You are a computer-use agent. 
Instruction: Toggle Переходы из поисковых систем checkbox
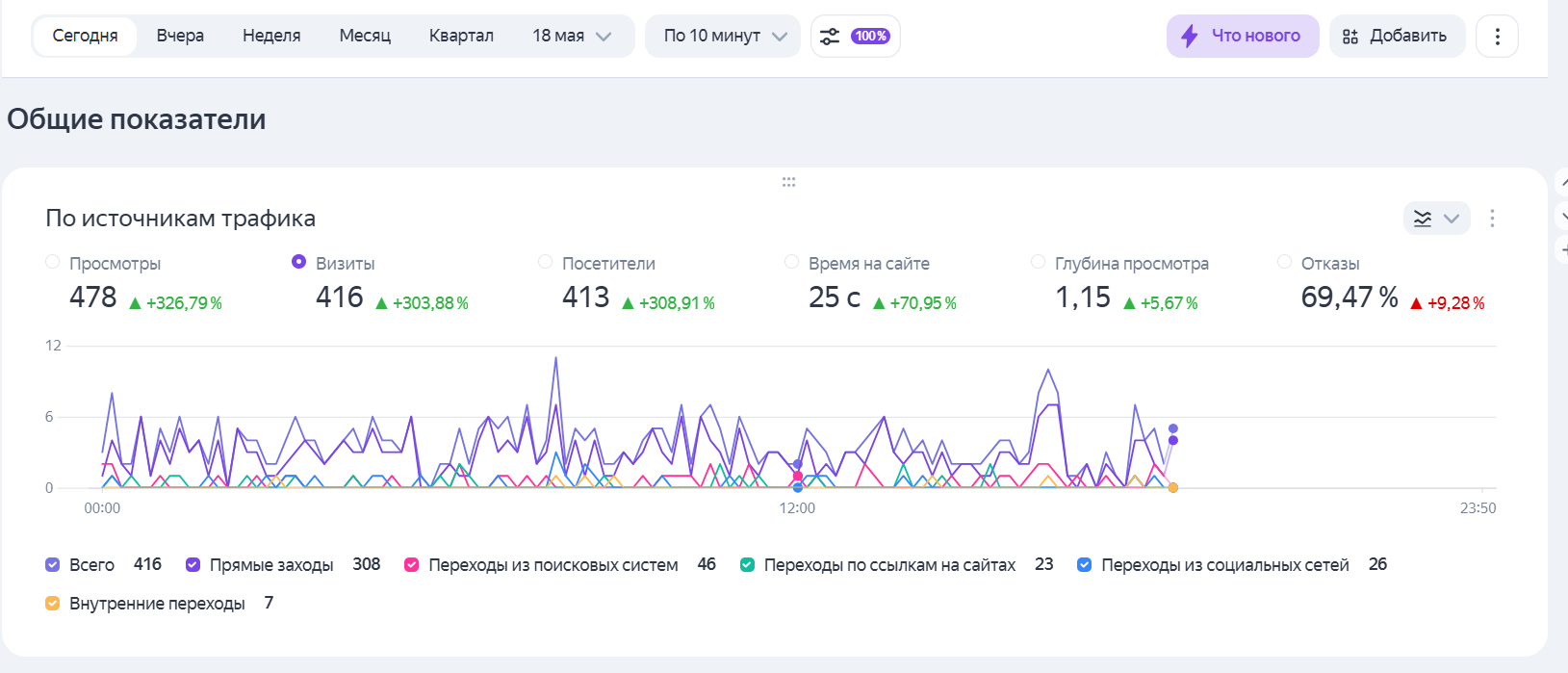click(412, 565)
